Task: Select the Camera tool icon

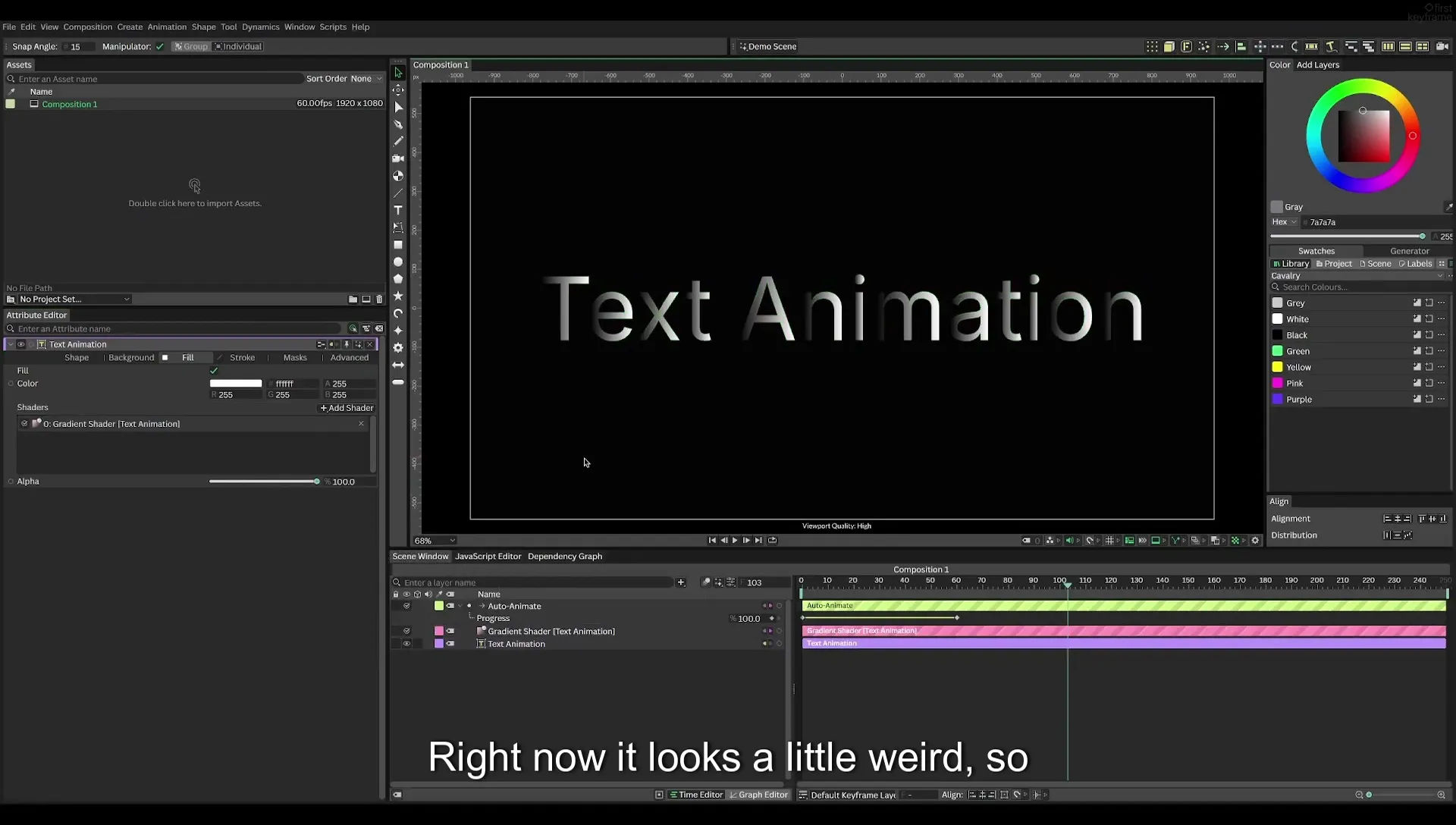Action: tap(398, 158)
